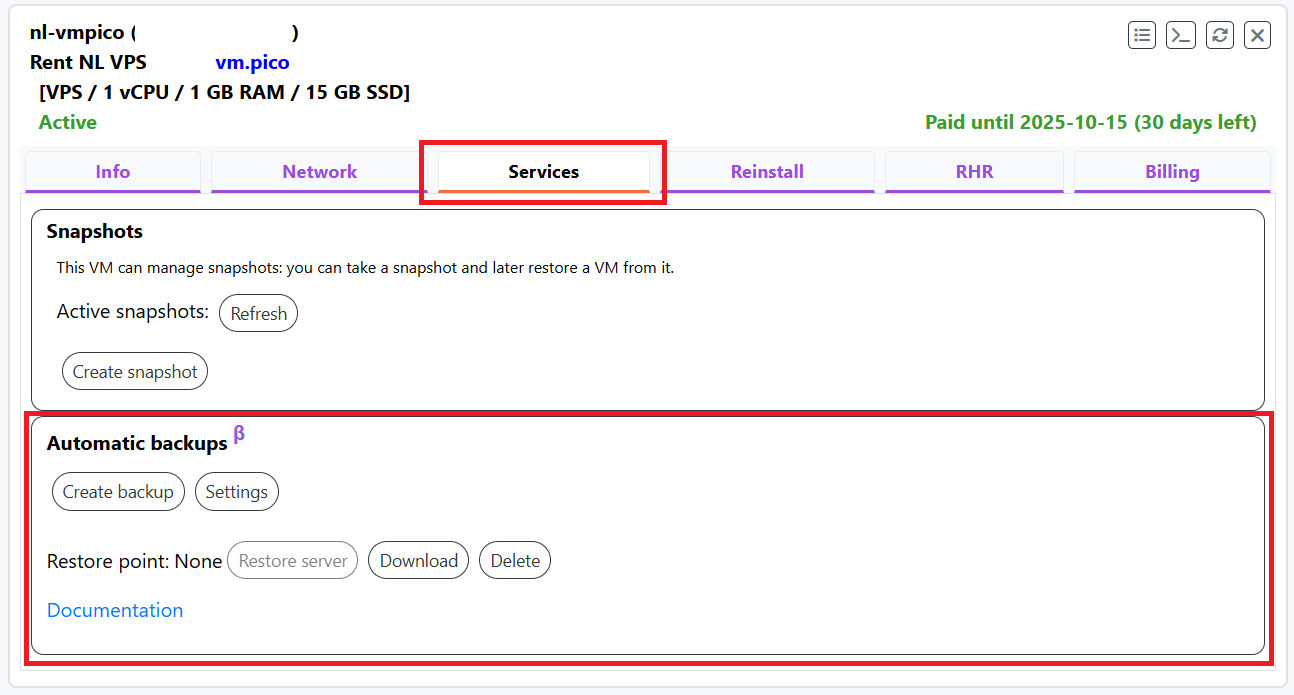Start a new backup with Create backup

[118, 492]
